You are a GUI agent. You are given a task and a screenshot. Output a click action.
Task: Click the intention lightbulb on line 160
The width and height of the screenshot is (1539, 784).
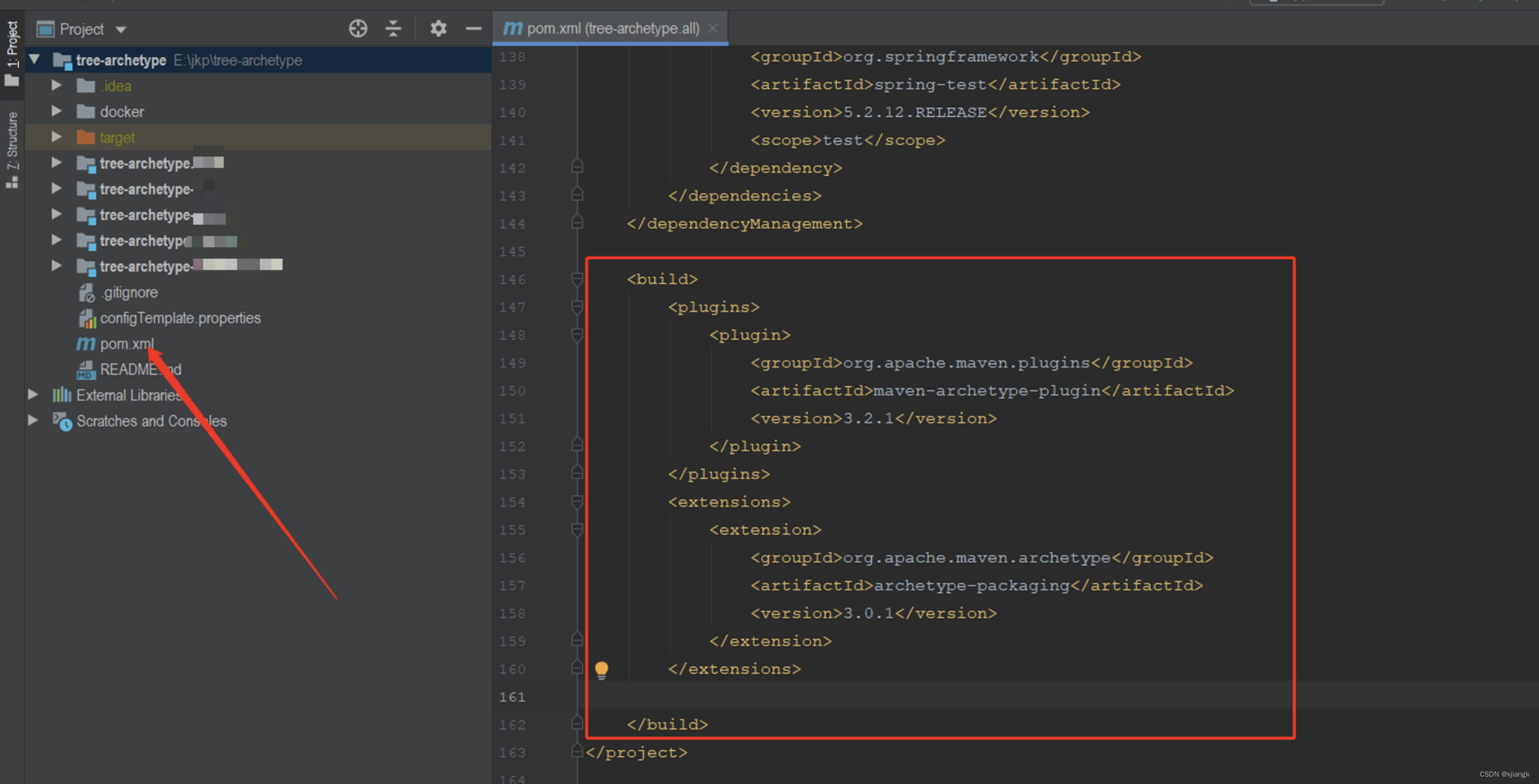(x=602, y=669)
